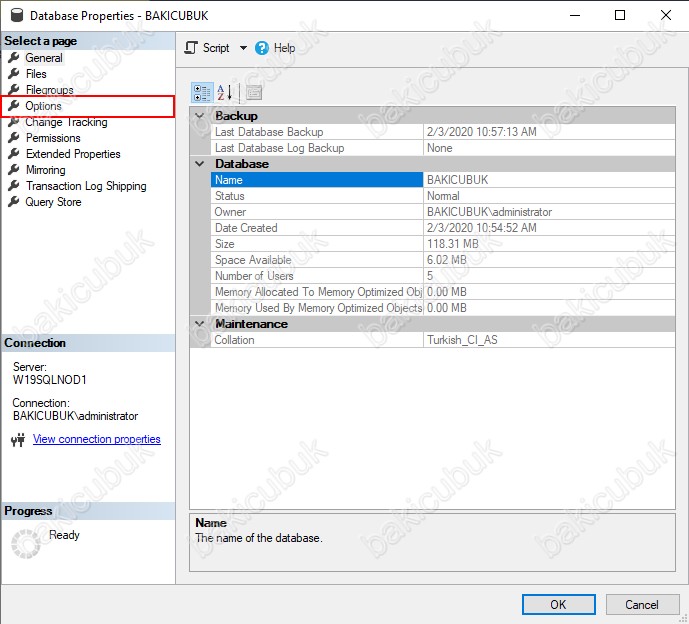Click the Categorized view icon in property grid
Image resolution: width=689 pixels, height=624 pixels.
[201, 92]
